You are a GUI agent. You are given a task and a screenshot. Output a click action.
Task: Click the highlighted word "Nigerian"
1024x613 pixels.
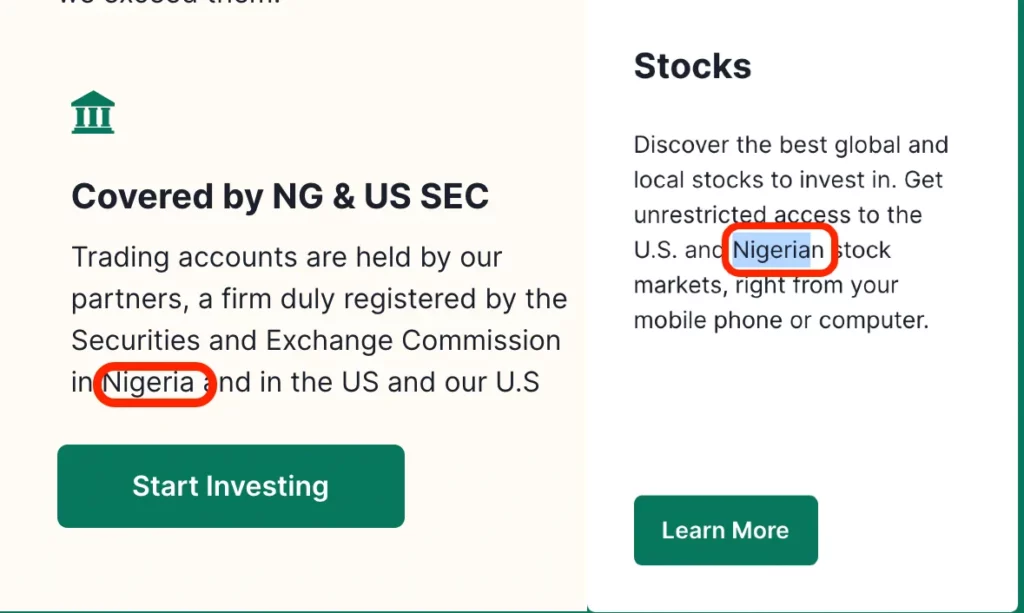coord(778,250)
